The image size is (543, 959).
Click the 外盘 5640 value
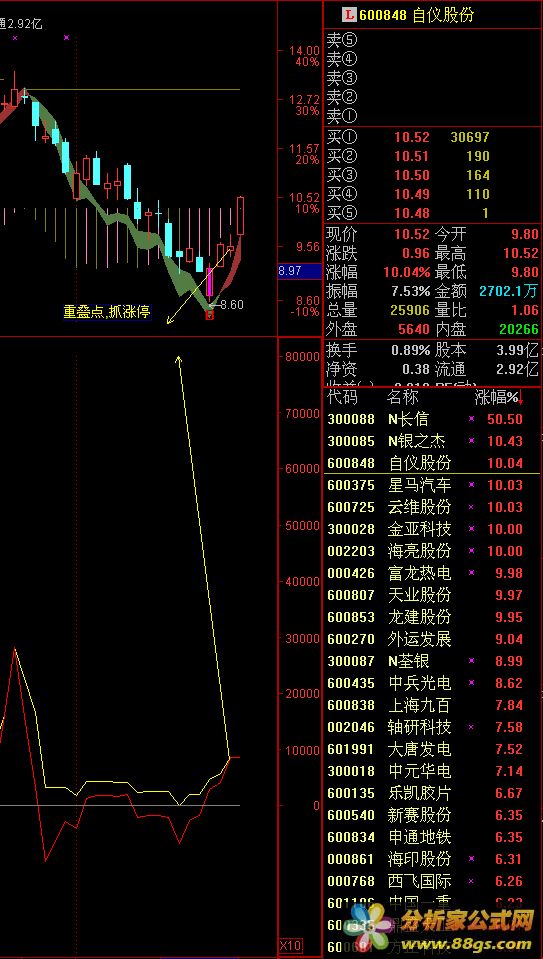[414, 329]
